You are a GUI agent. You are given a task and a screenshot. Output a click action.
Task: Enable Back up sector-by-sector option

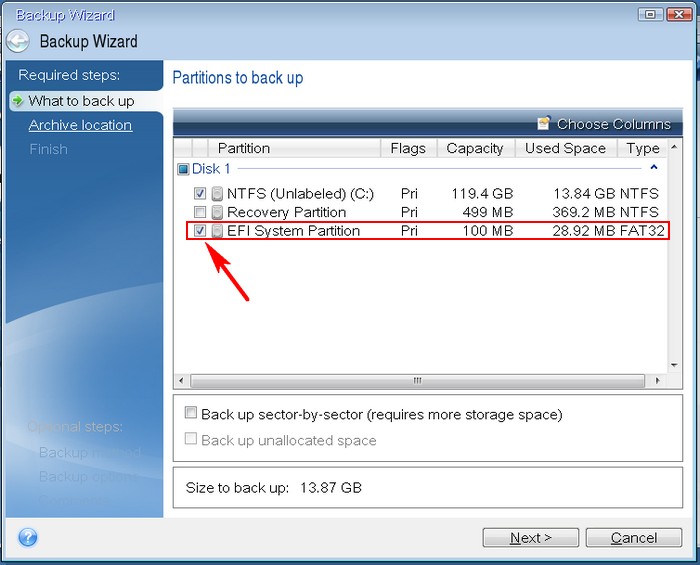pos(191,414)
